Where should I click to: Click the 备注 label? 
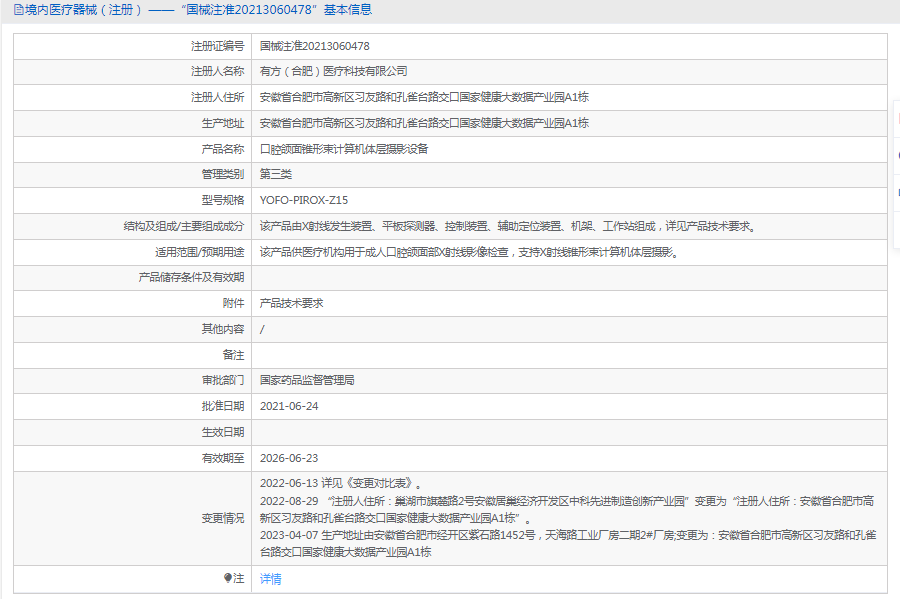(x=233, y=355)
